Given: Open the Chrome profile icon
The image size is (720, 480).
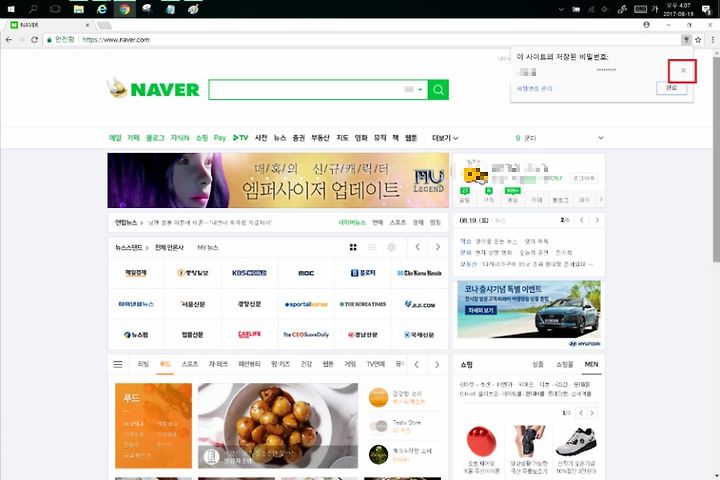Looking at the screenshot, I should pos(646,25).
